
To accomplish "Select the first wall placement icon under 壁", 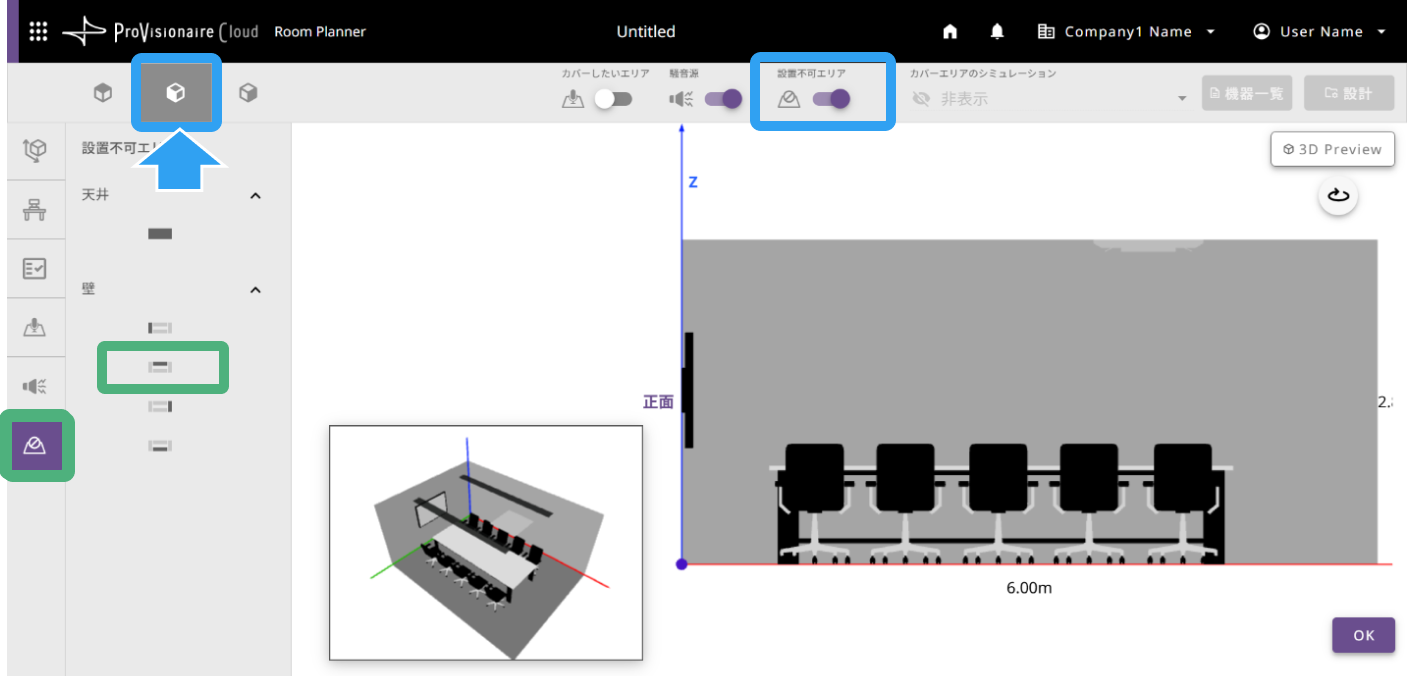I will coord(160,327).
